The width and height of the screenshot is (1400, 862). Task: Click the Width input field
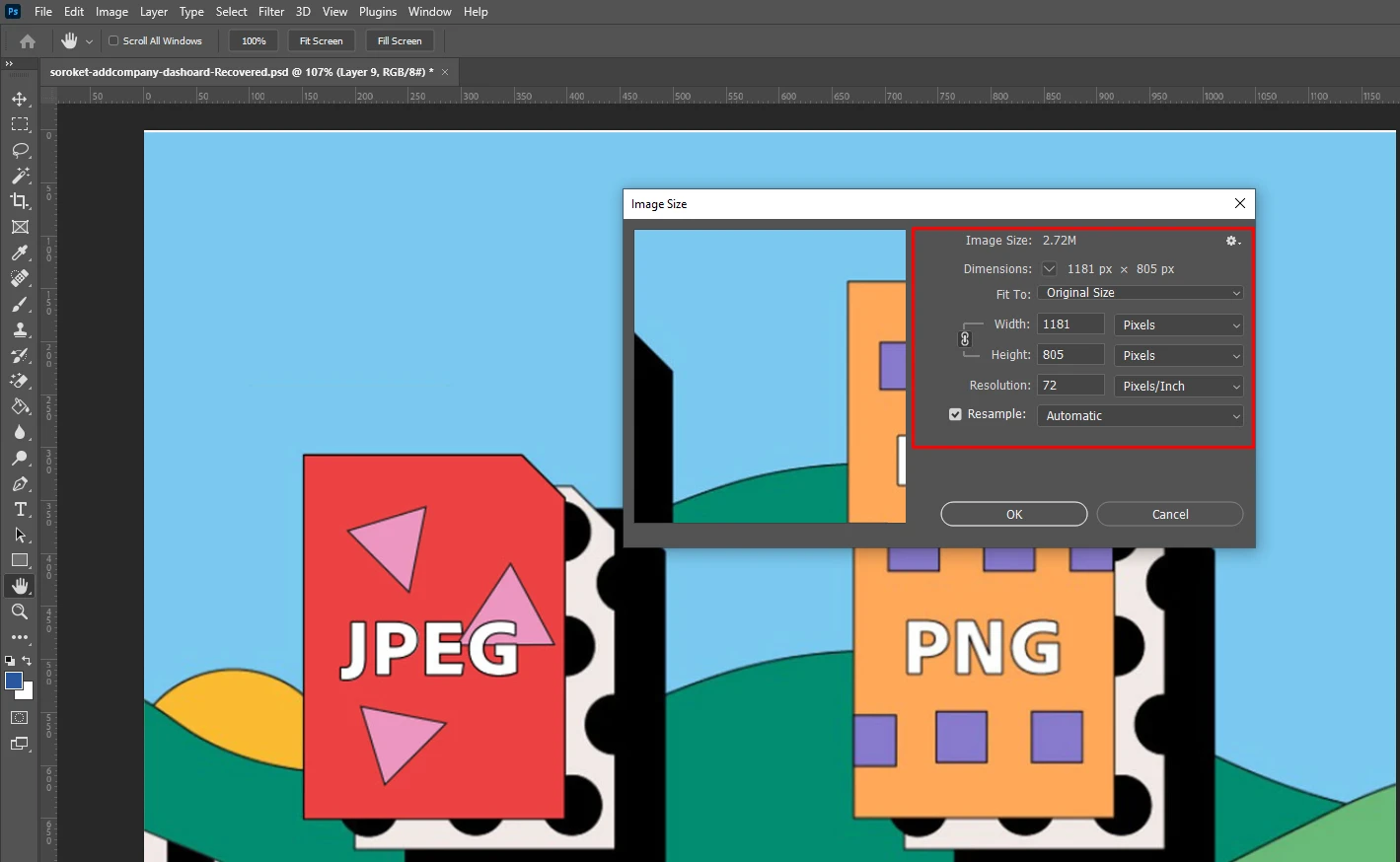point(1070,324)
